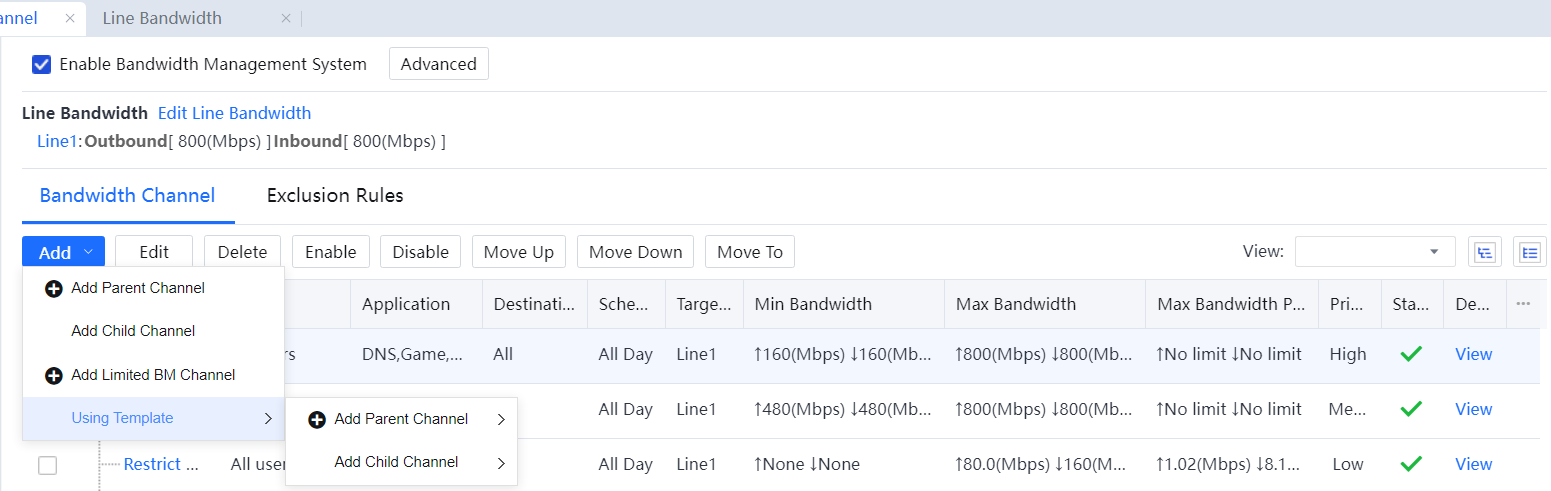Close the Line Bandwidth tab
Screen dimensions: 1551x491
(x=286, y=18)
